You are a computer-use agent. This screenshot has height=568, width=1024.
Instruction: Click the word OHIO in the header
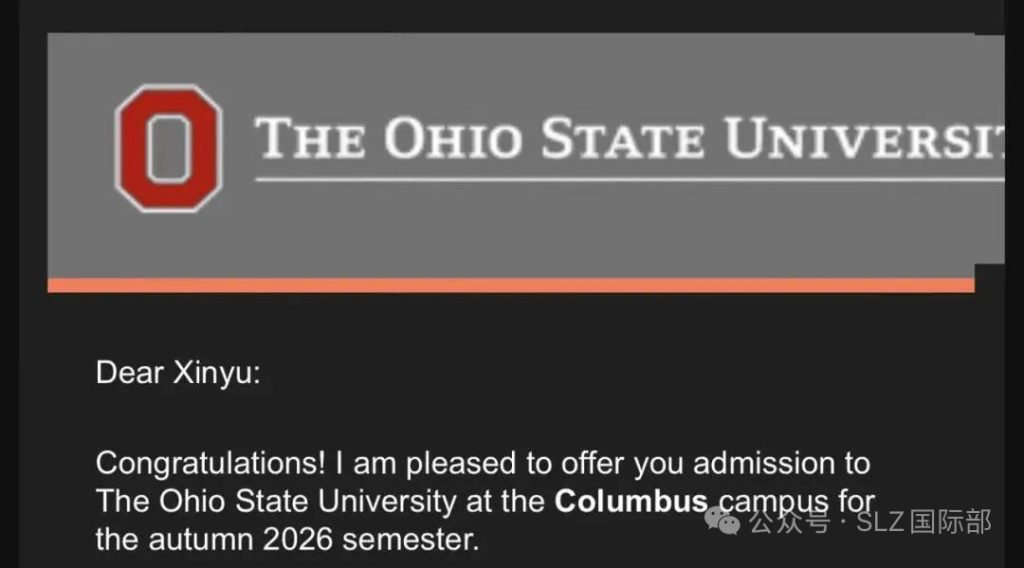coord(452,141)
